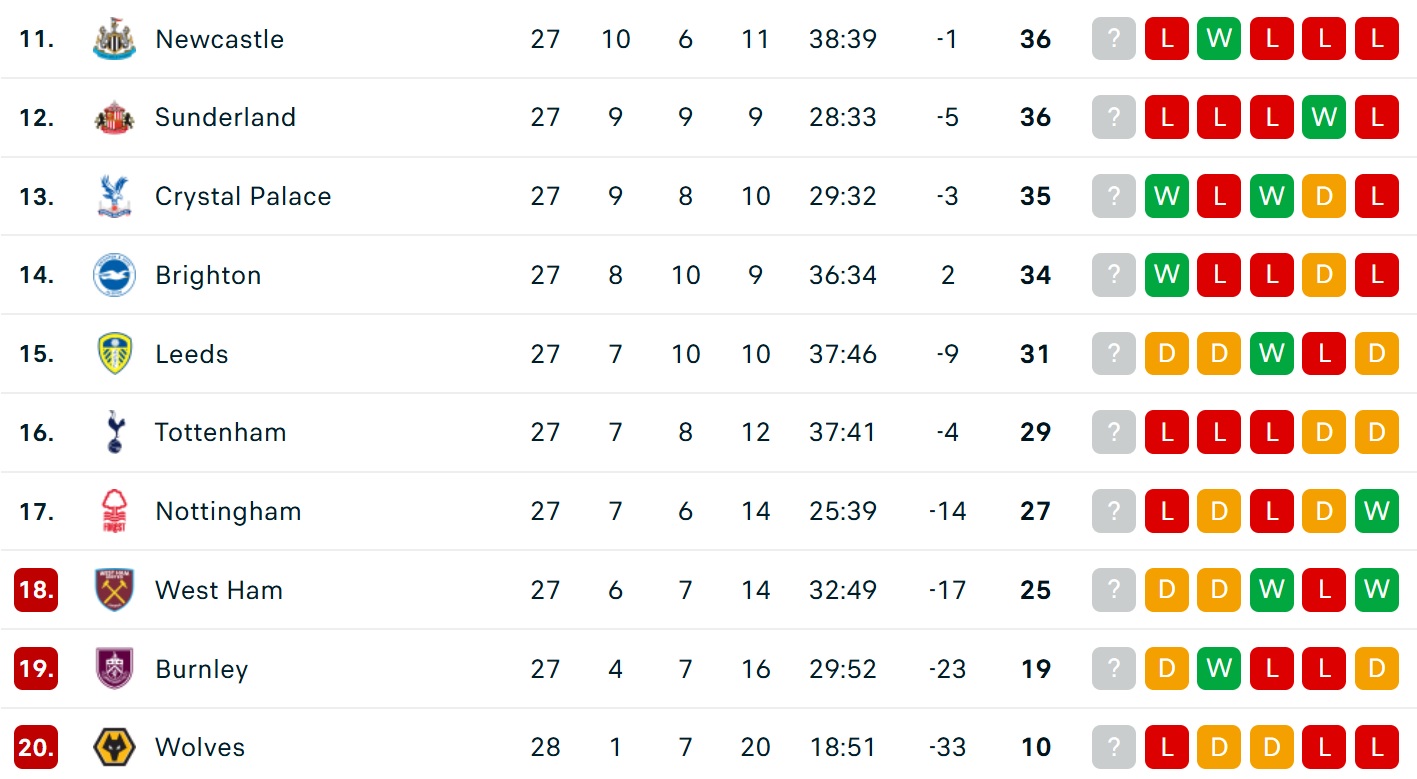Screen dimensions: 1417x779
Task: Click the red position 18 relegation badge
Action: 36,590
